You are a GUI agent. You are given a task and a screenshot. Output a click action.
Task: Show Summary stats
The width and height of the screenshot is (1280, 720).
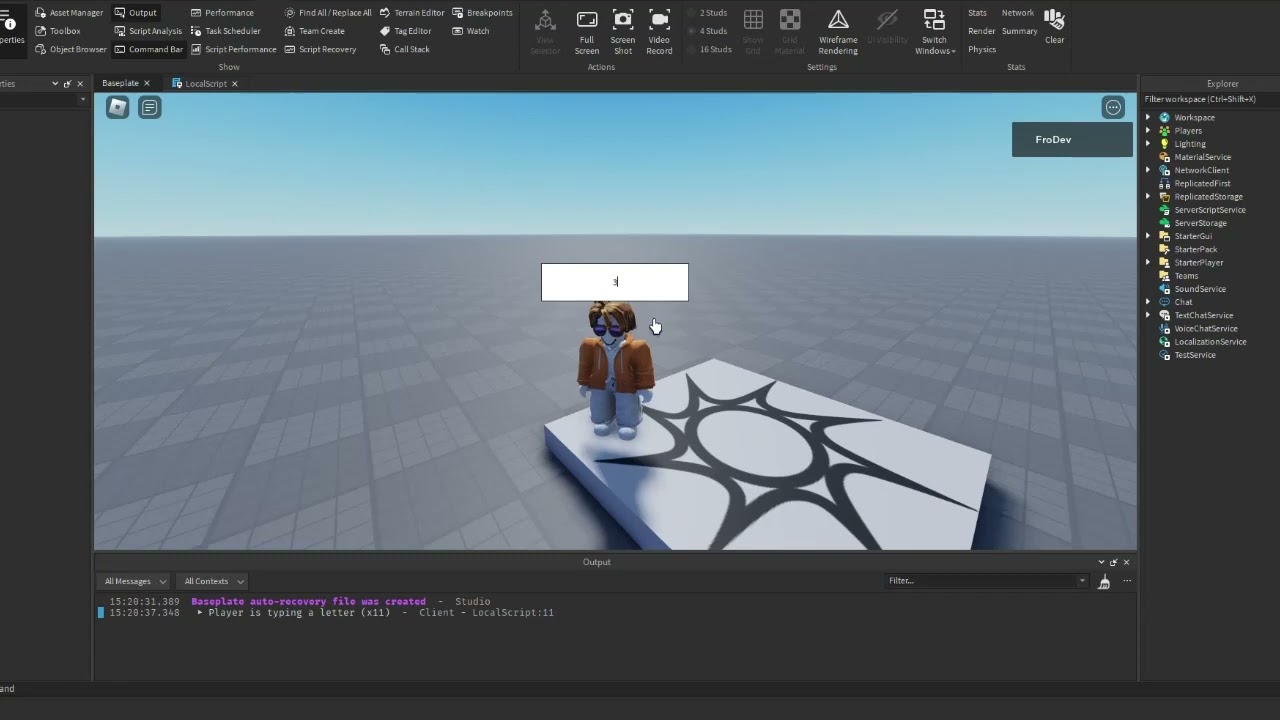[1020, 31]
